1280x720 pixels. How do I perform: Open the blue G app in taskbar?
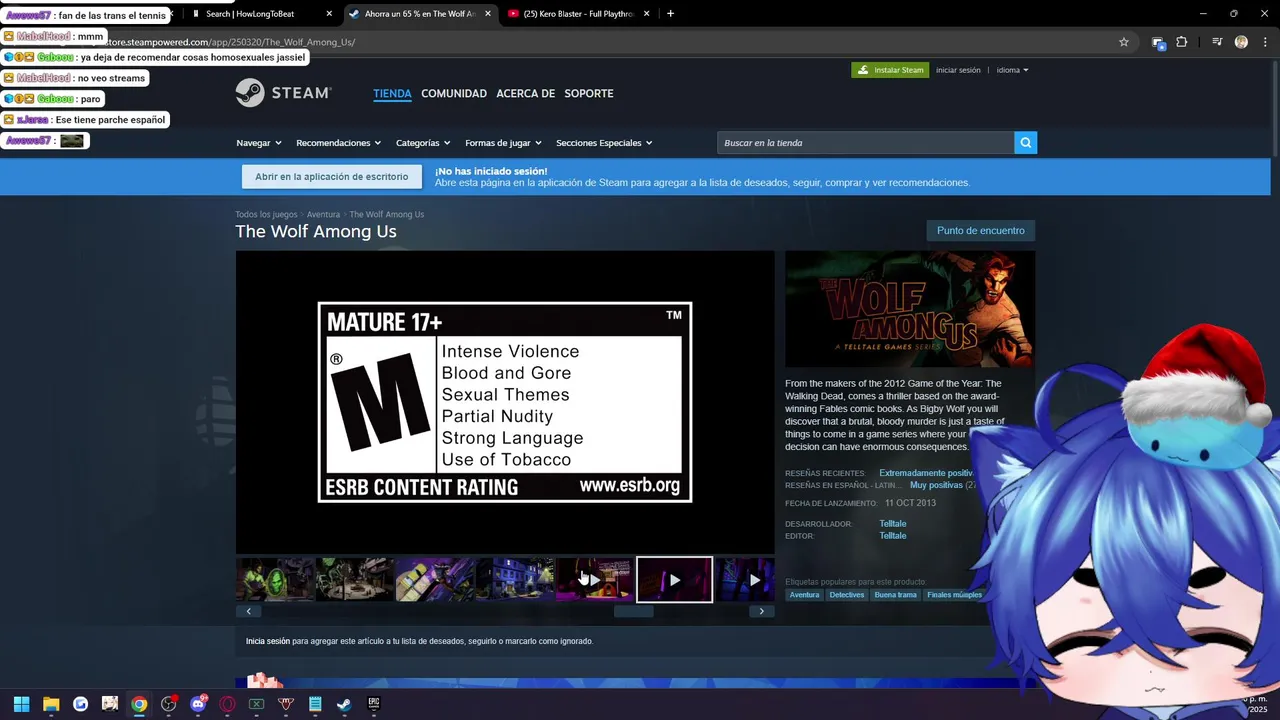(x=80, y=704)
